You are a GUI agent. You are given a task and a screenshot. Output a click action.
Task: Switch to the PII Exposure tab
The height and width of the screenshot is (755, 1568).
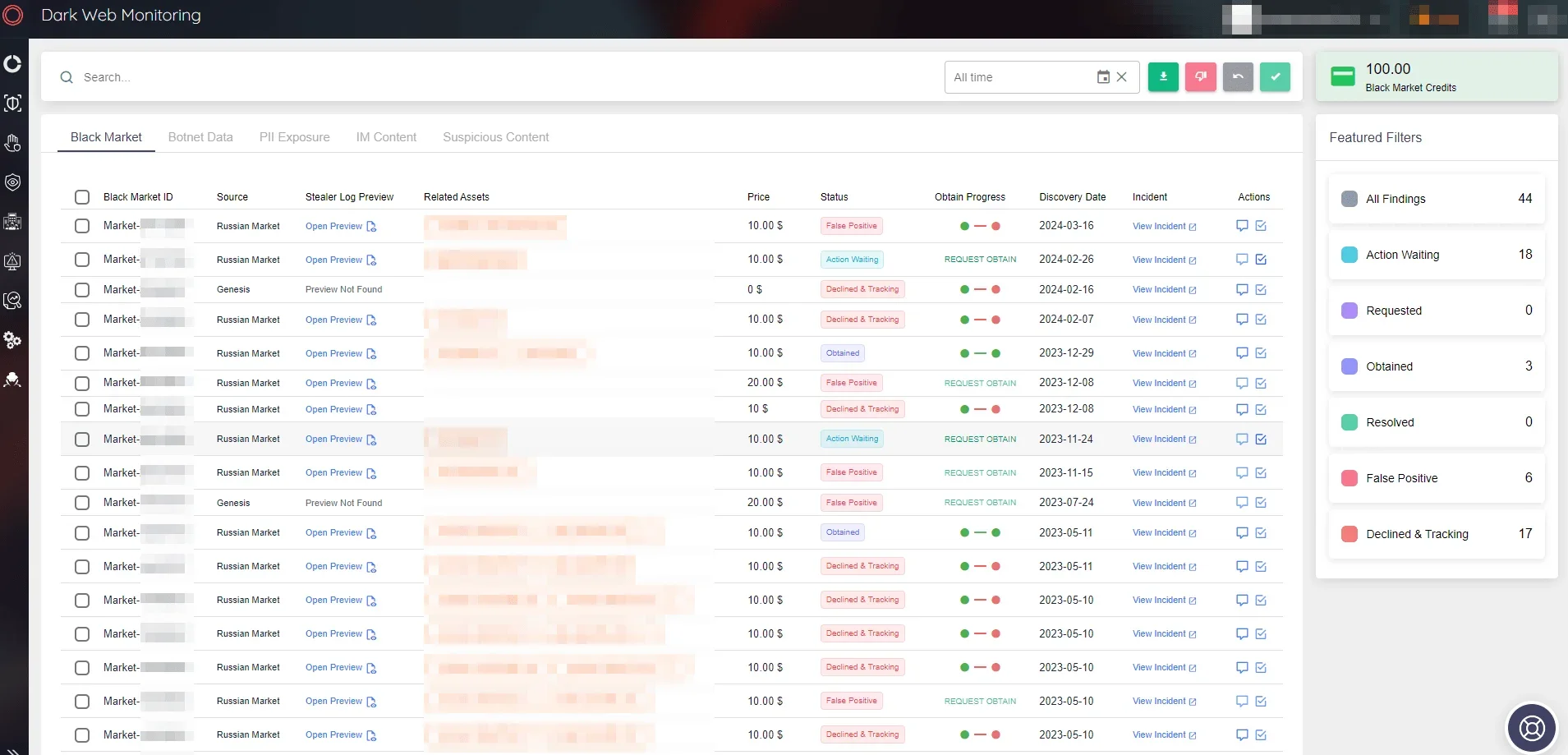(x=294, y=137)
